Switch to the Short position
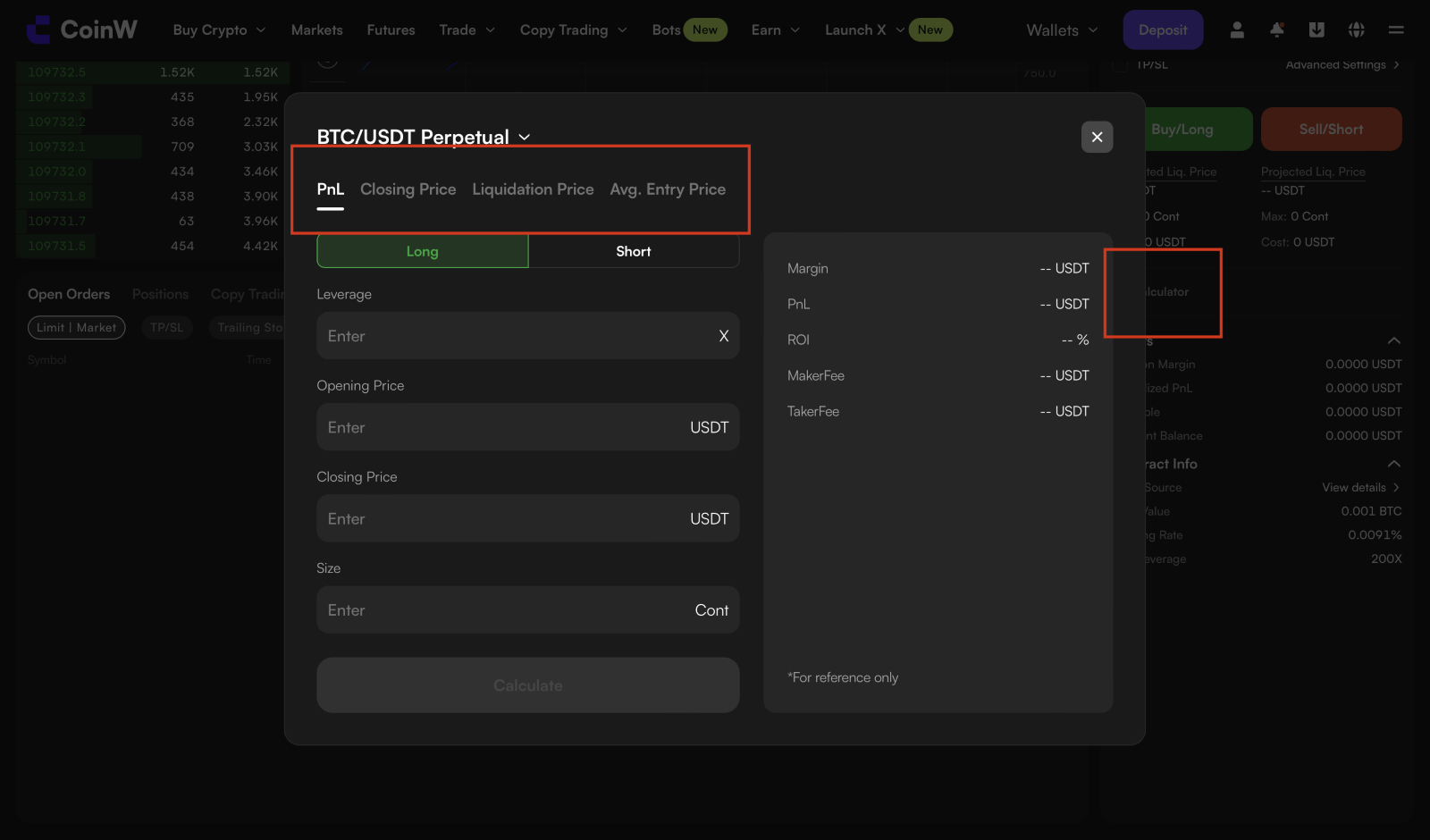 633,251
